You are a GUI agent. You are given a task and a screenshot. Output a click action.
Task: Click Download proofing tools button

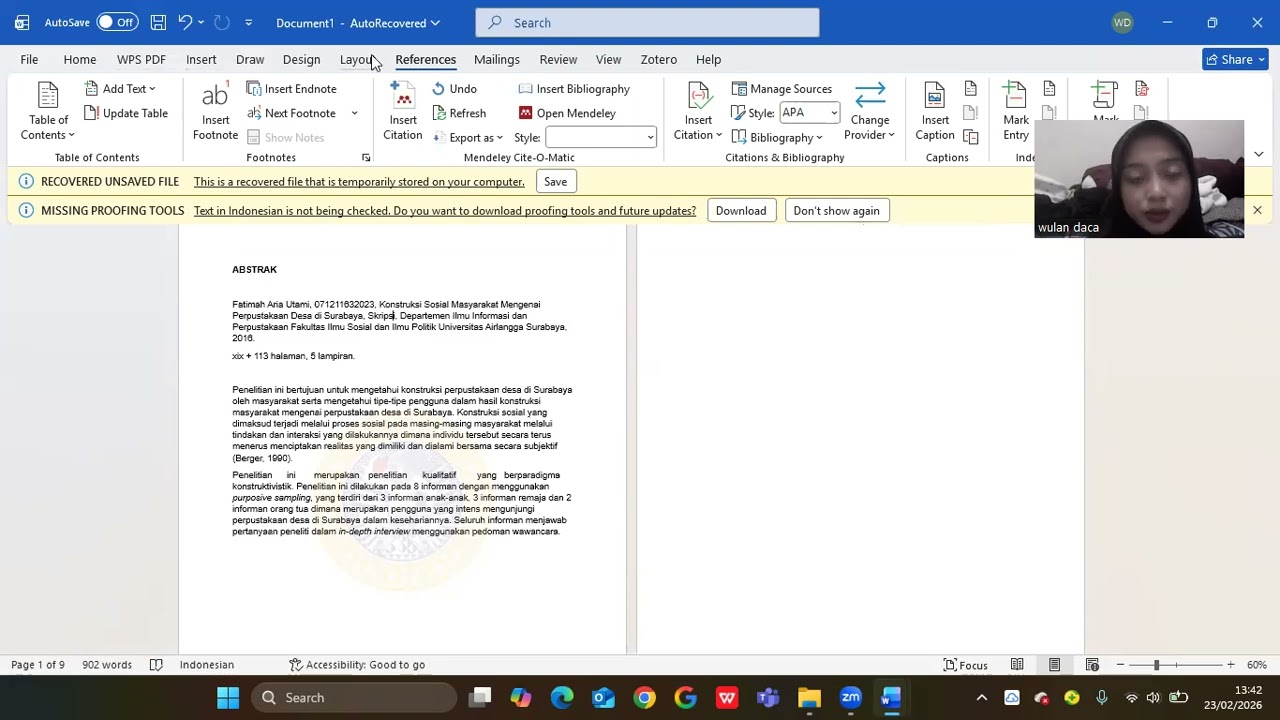pos(741,211)
